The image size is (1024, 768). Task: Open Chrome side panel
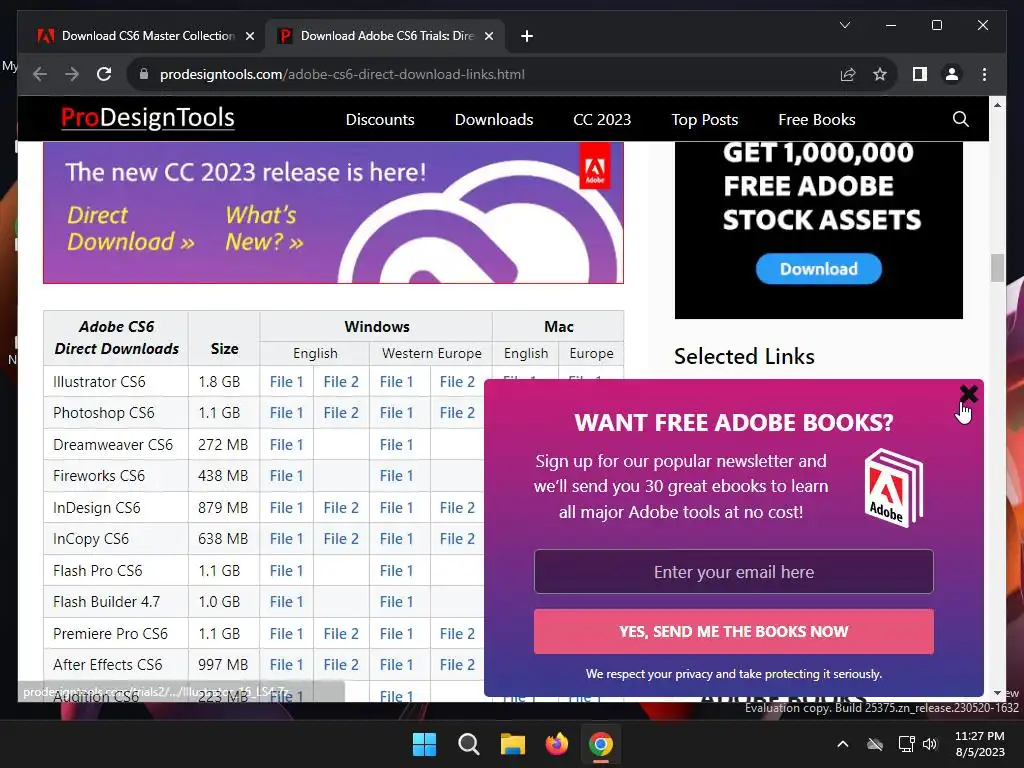point(920,74)
